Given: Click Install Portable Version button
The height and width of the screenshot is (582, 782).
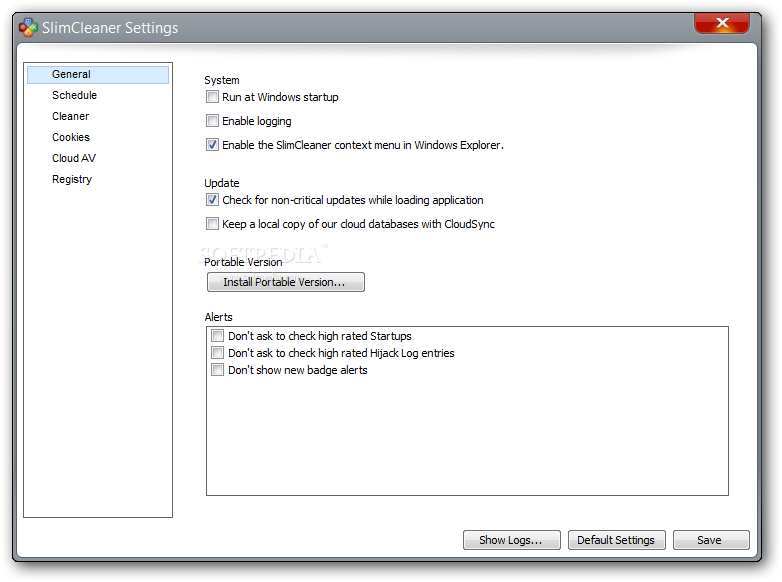Looking at the screenshot, I should (286, 282).
